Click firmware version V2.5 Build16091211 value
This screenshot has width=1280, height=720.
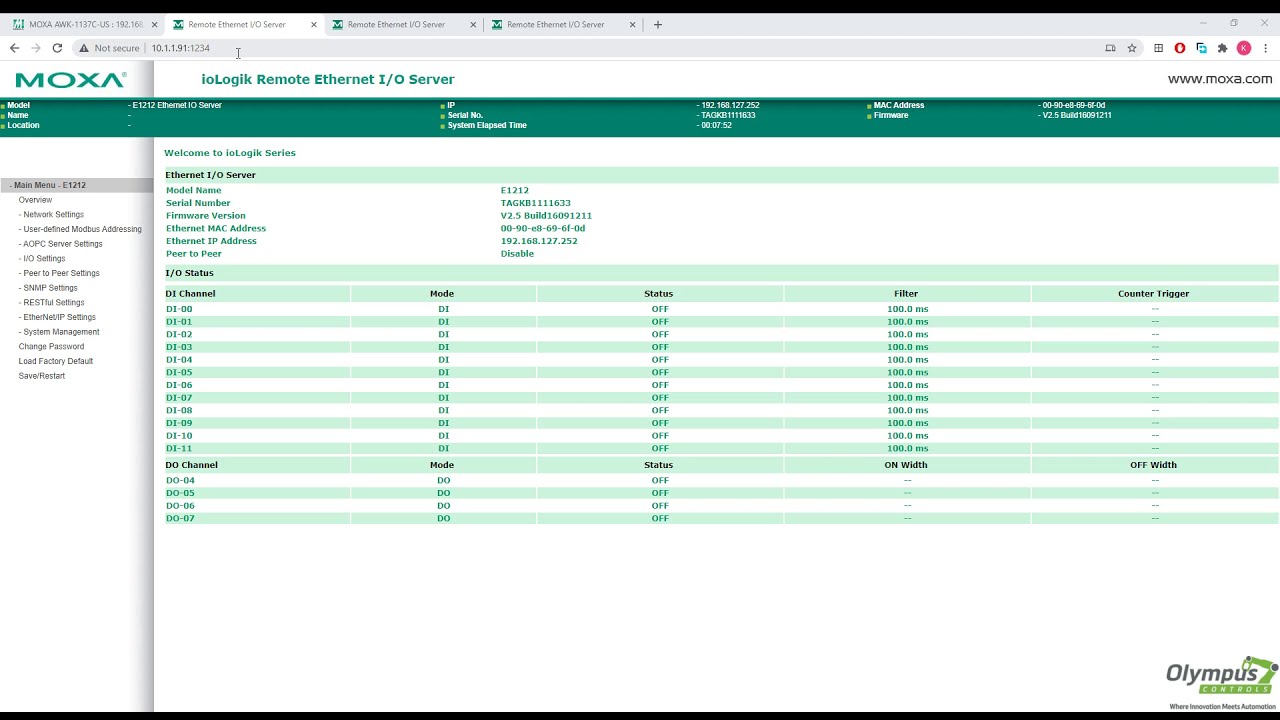[546, 216]
